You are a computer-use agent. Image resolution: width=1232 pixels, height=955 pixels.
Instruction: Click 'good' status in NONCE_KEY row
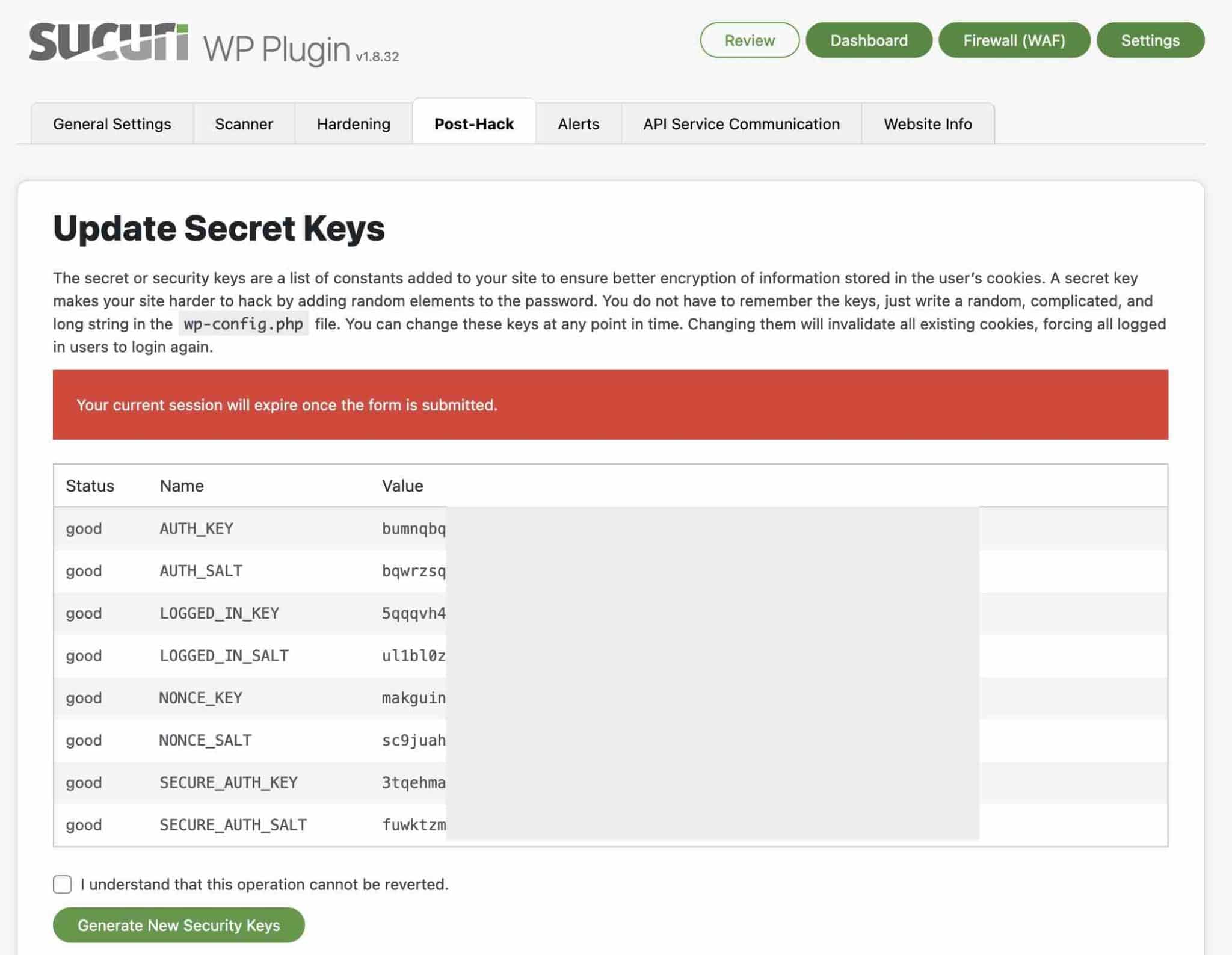pyautogui.click(x=84, y=699)
